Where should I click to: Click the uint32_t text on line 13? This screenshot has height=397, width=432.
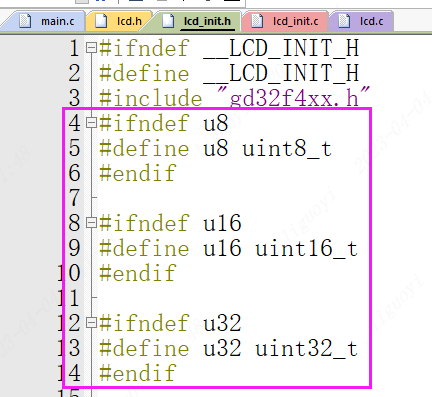tap(306, 348)
